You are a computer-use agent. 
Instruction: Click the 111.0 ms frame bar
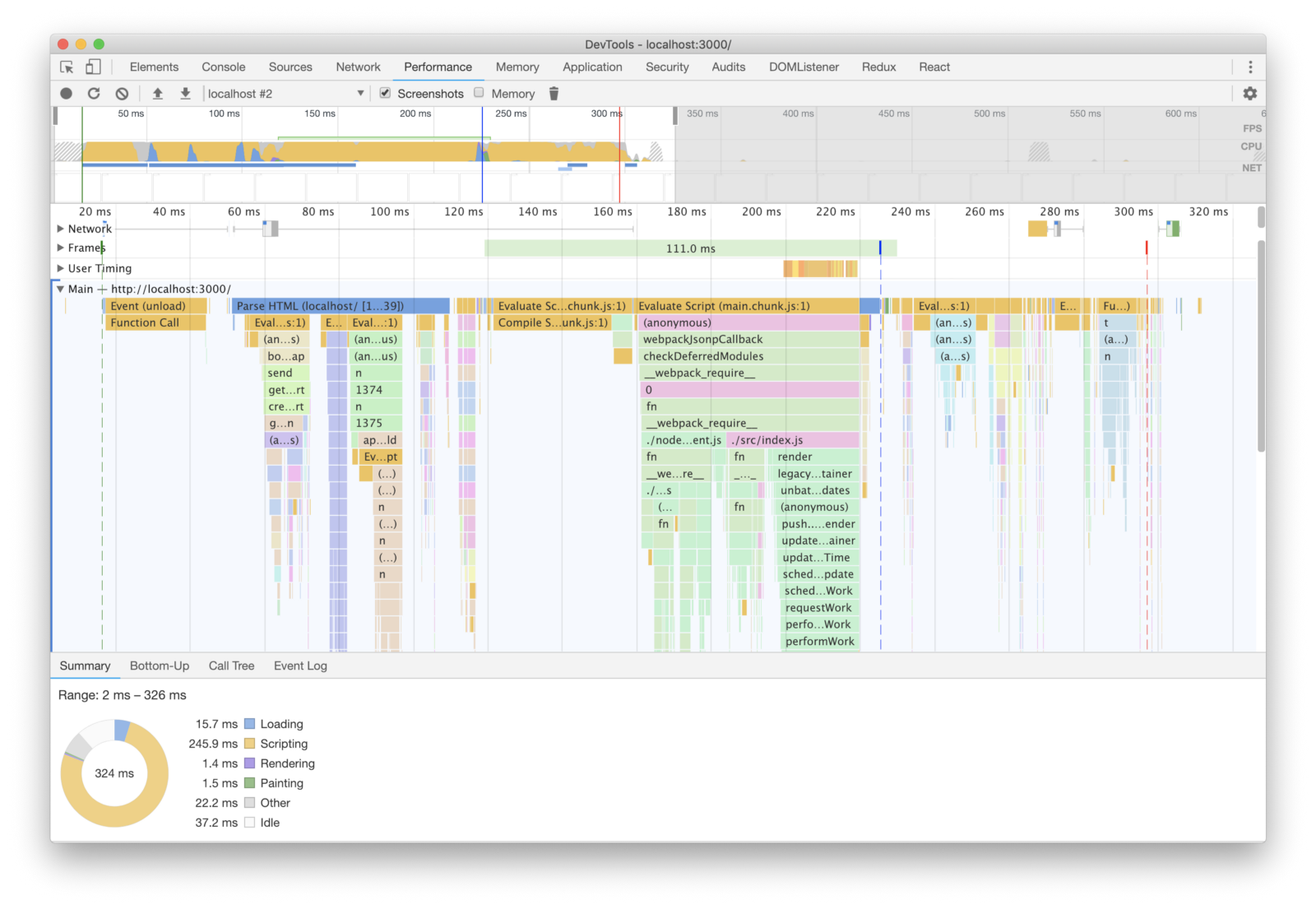[690, 248]
